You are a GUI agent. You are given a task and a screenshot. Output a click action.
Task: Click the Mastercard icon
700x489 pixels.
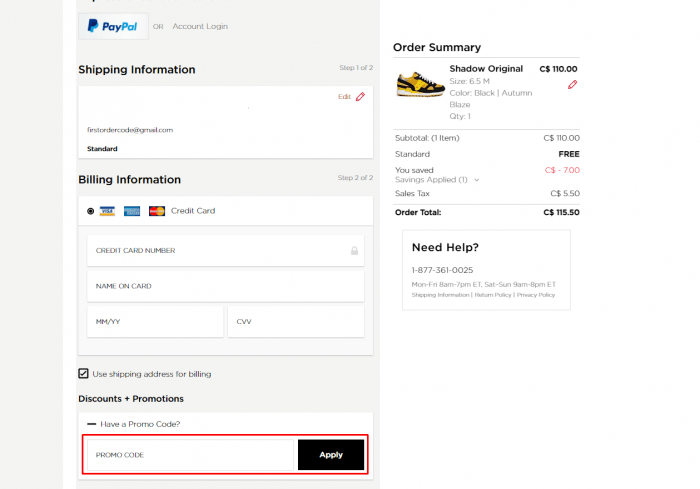157,211
